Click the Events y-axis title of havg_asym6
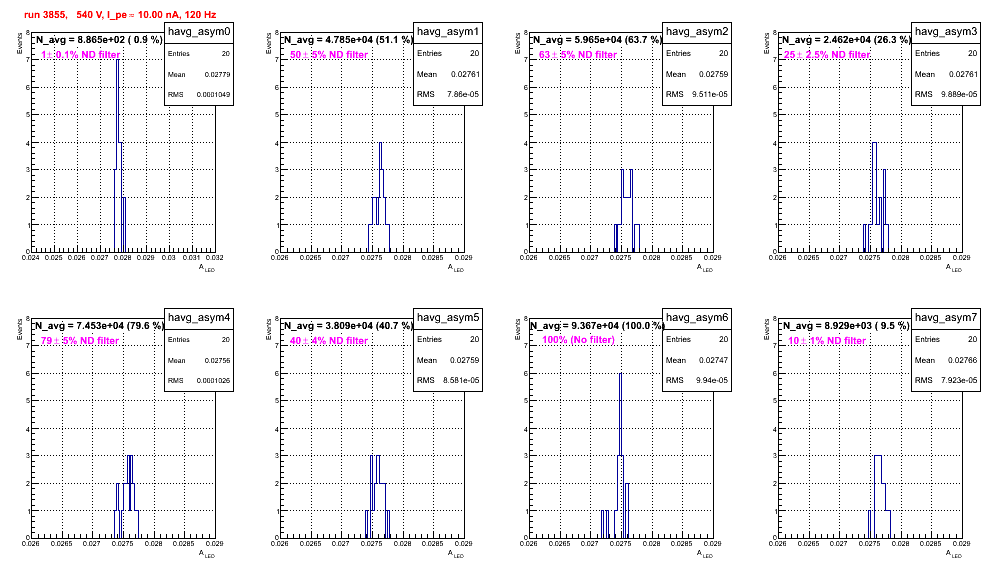 518,329
